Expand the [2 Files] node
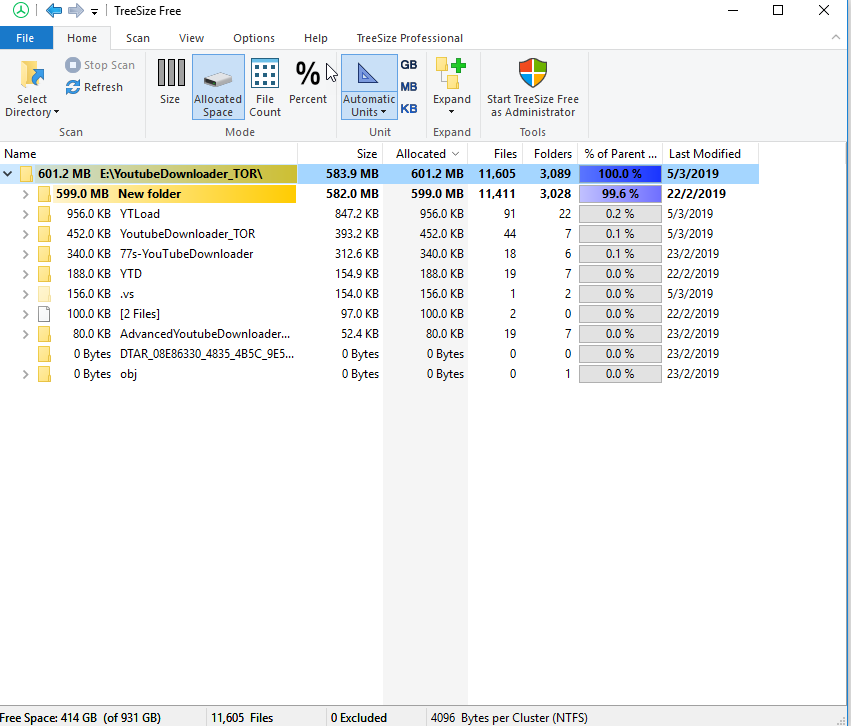Screen dimensions: 851x726 [x=26, y=314]
